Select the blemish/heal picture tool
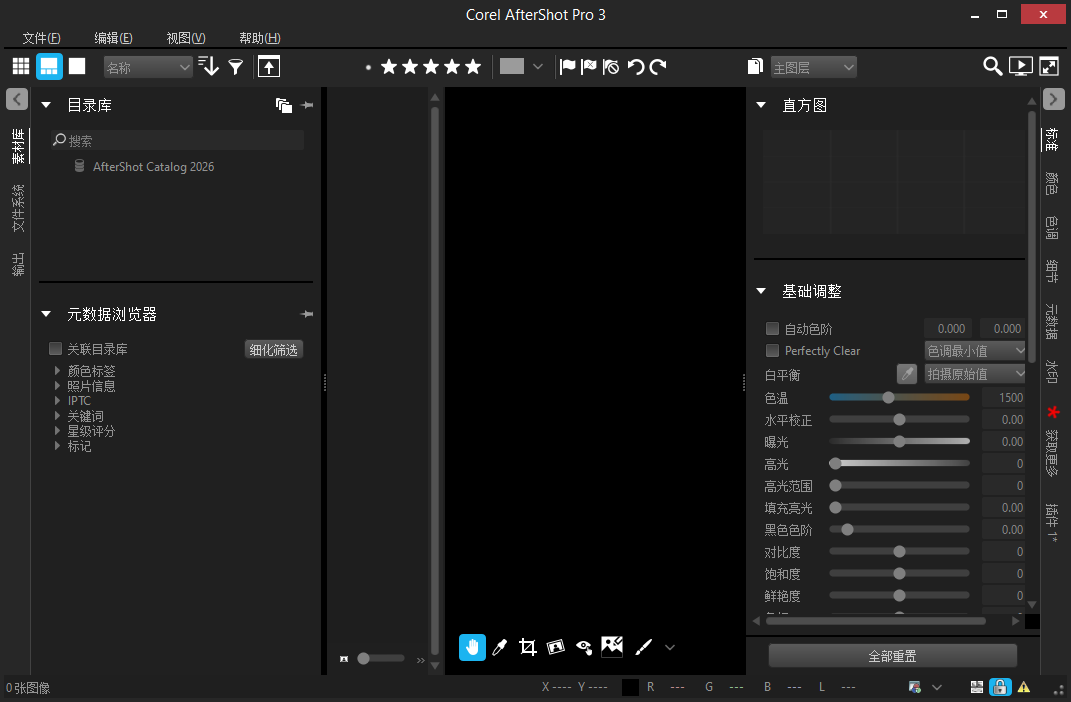The image size is (1071, 702). 612,646
